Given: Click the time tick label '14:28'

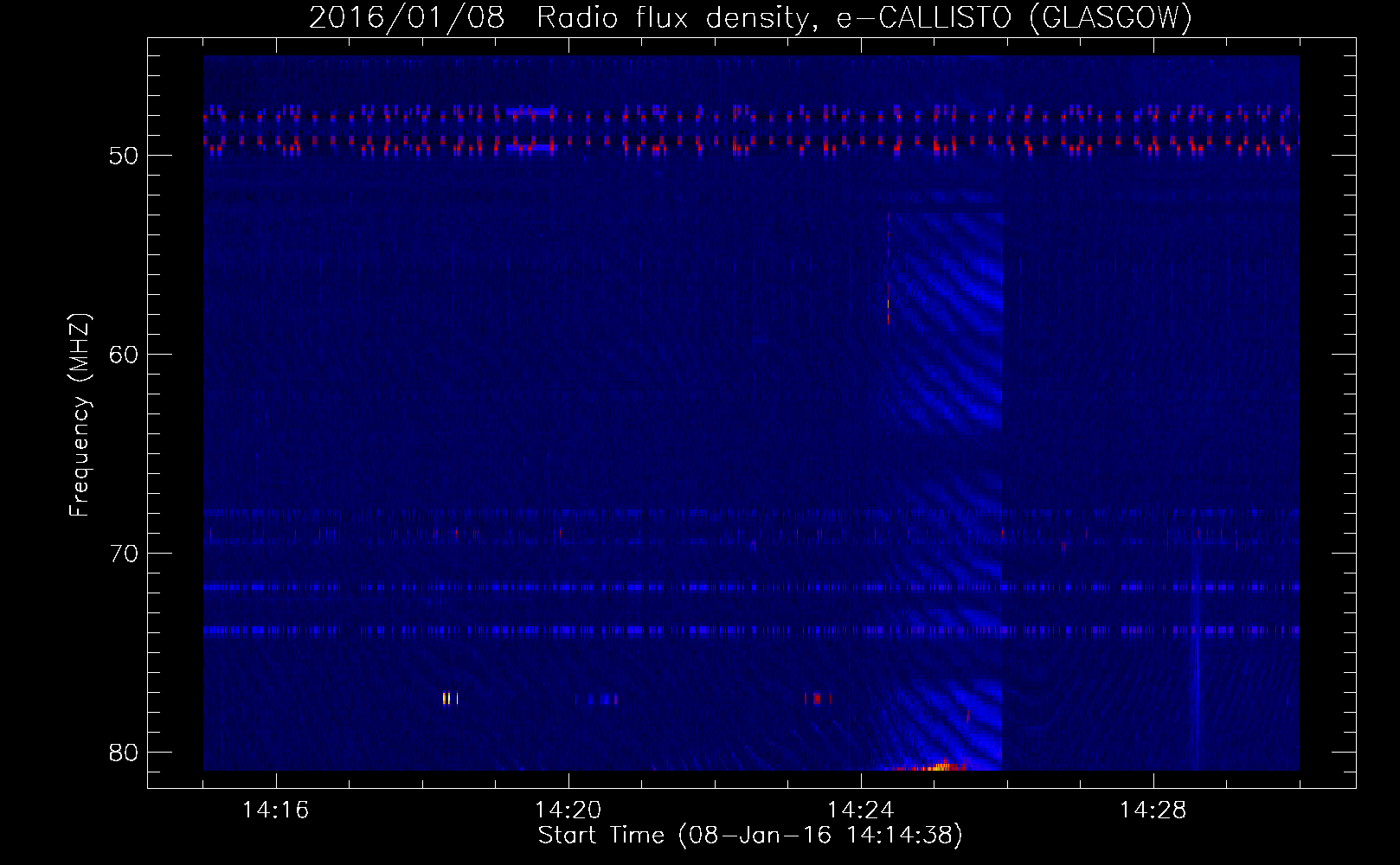Looking at the screenshot, I should 1153,811.
